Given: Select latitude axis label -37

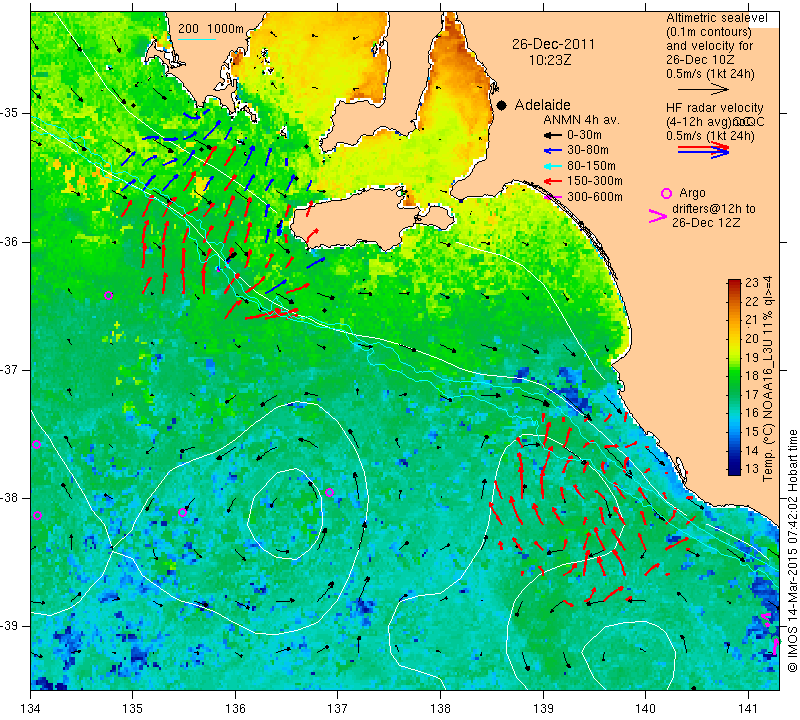Looking at the screenshot, I should (x=9, y=369).
